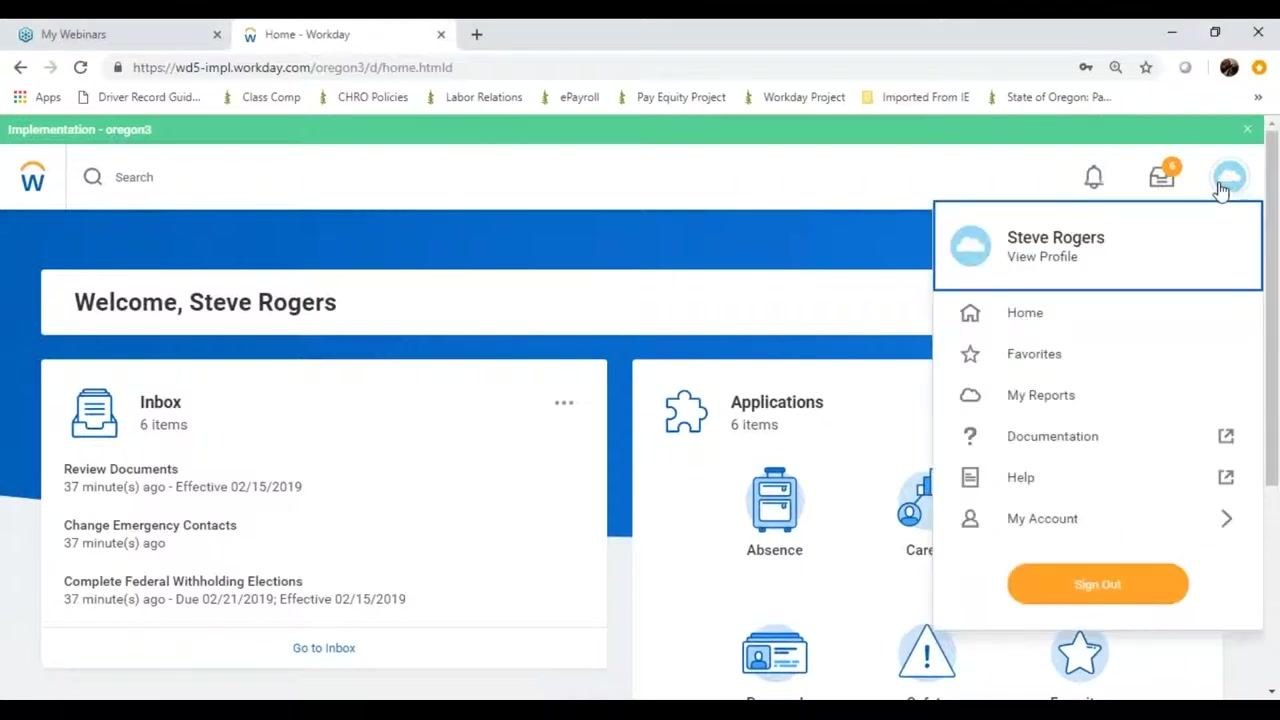The width and height of the screenshot is (1280, 720).
Task: Open Inbox worklet more options ellipsis
Action: 564,403
